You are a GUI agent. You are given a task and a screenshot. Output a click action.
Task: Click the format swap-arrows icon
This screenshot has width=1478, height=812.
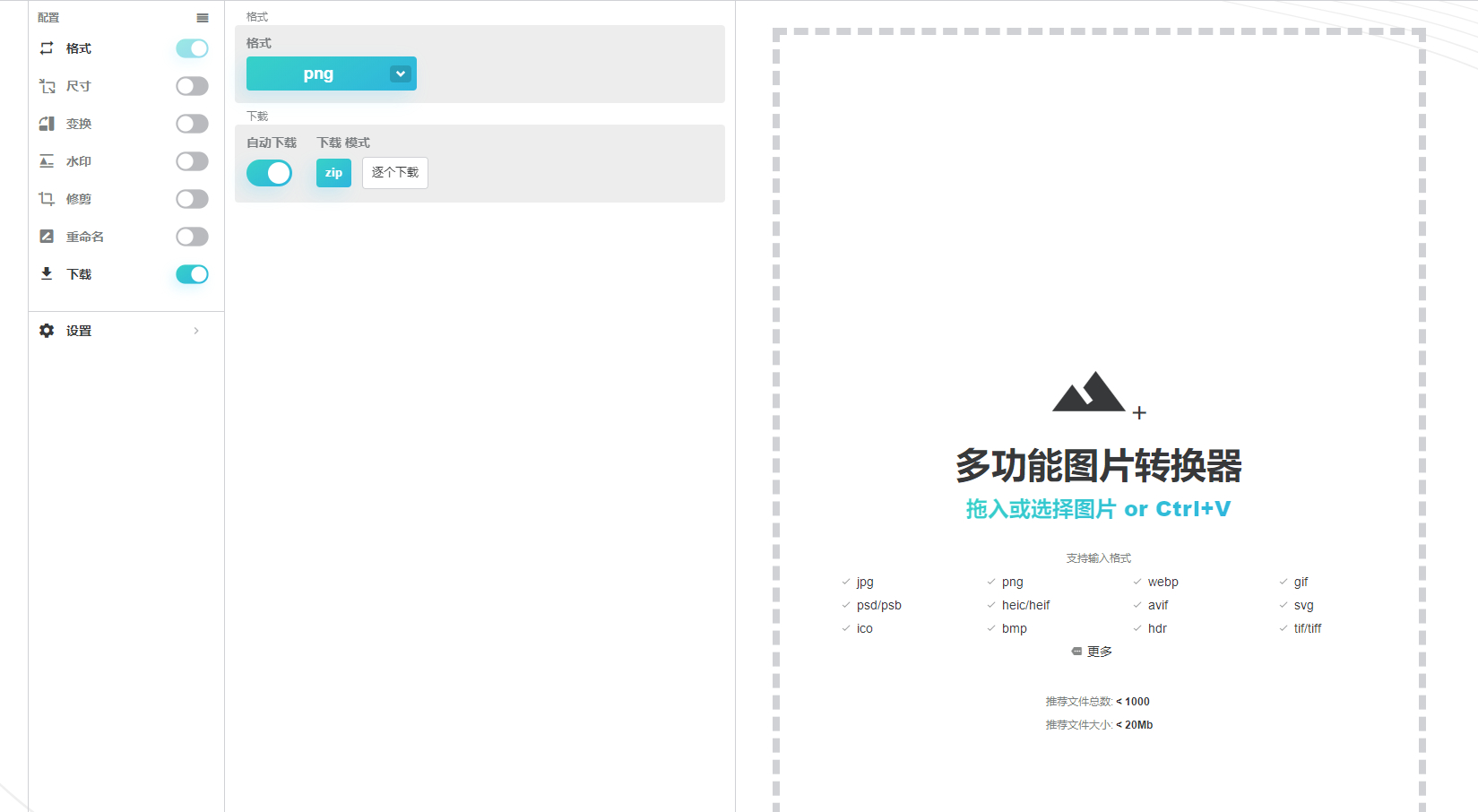[47, 48]
